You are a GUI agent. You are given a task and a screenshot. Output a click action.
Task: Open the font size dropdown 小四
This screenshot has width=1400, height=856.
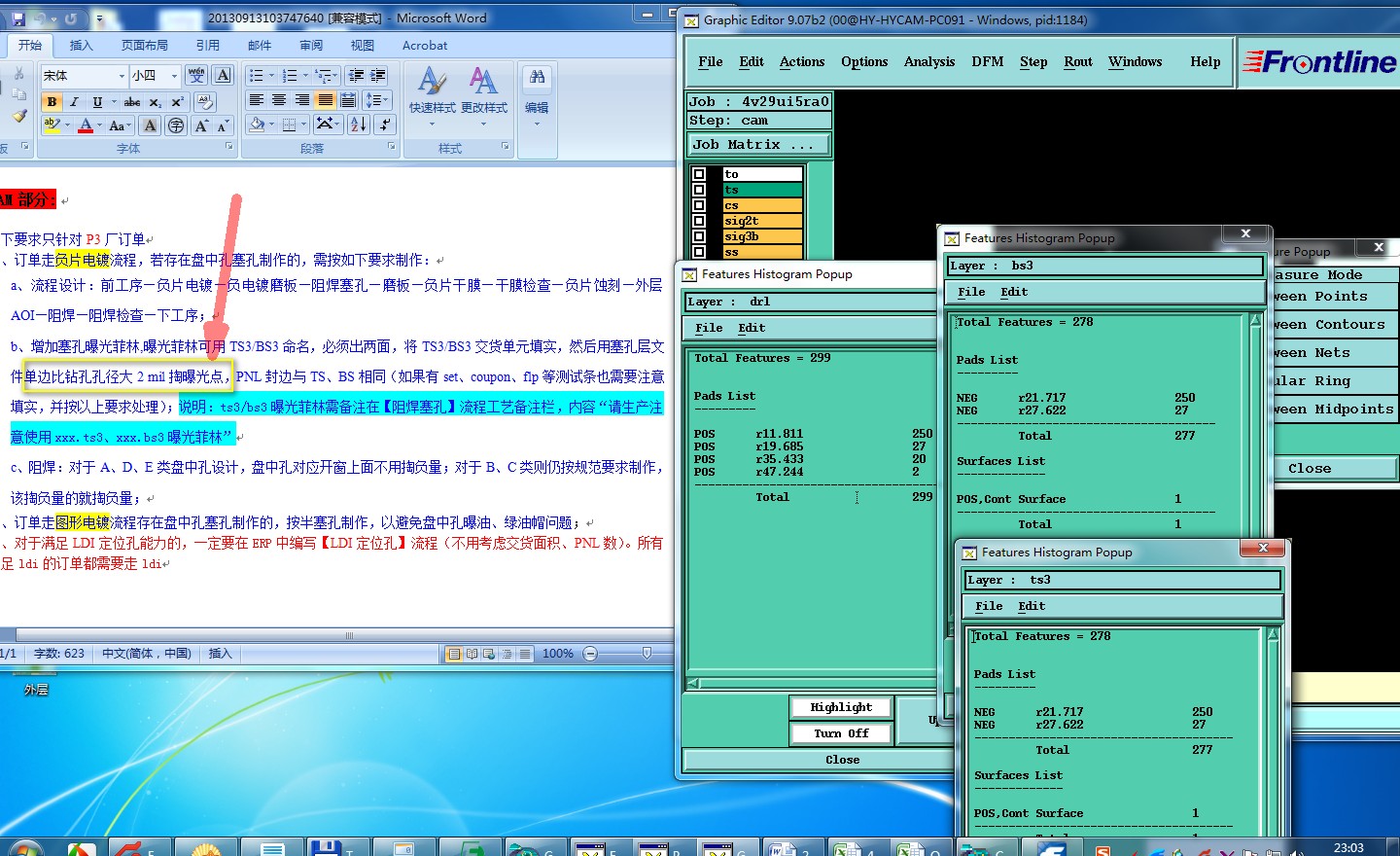coord(174,76)
